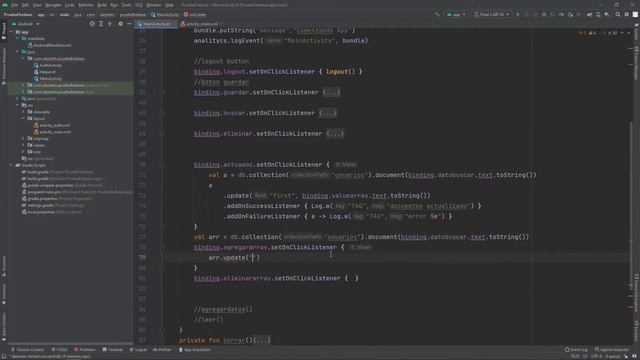Open the Code menu
Screen dimensions: 640x360
point(70,5)
